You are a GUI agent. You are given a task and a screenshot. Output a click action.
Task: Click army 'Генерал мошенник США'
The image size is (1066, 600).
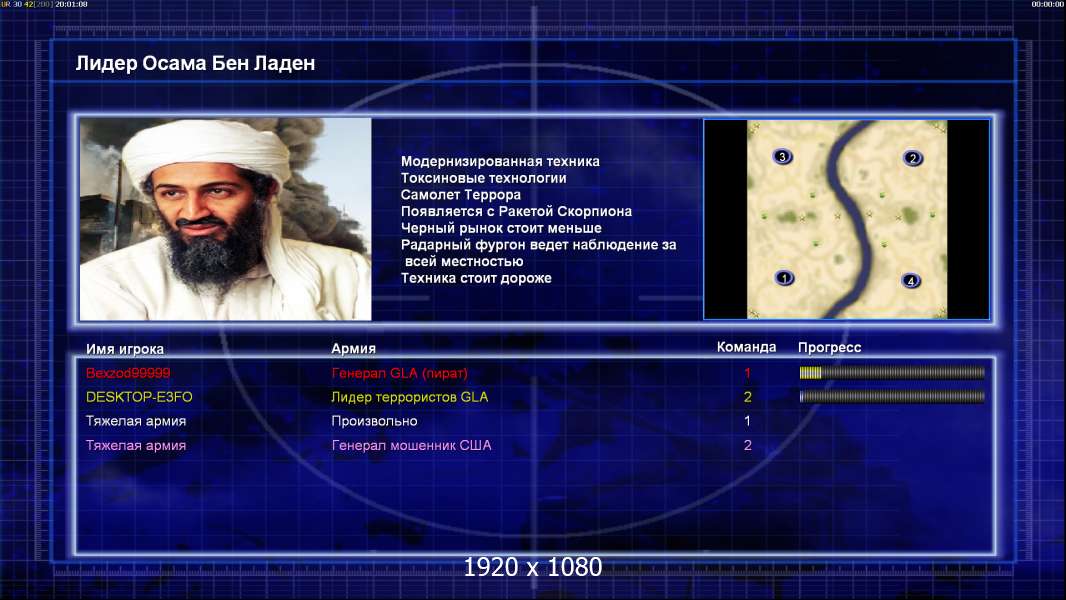tap(411, 446)
